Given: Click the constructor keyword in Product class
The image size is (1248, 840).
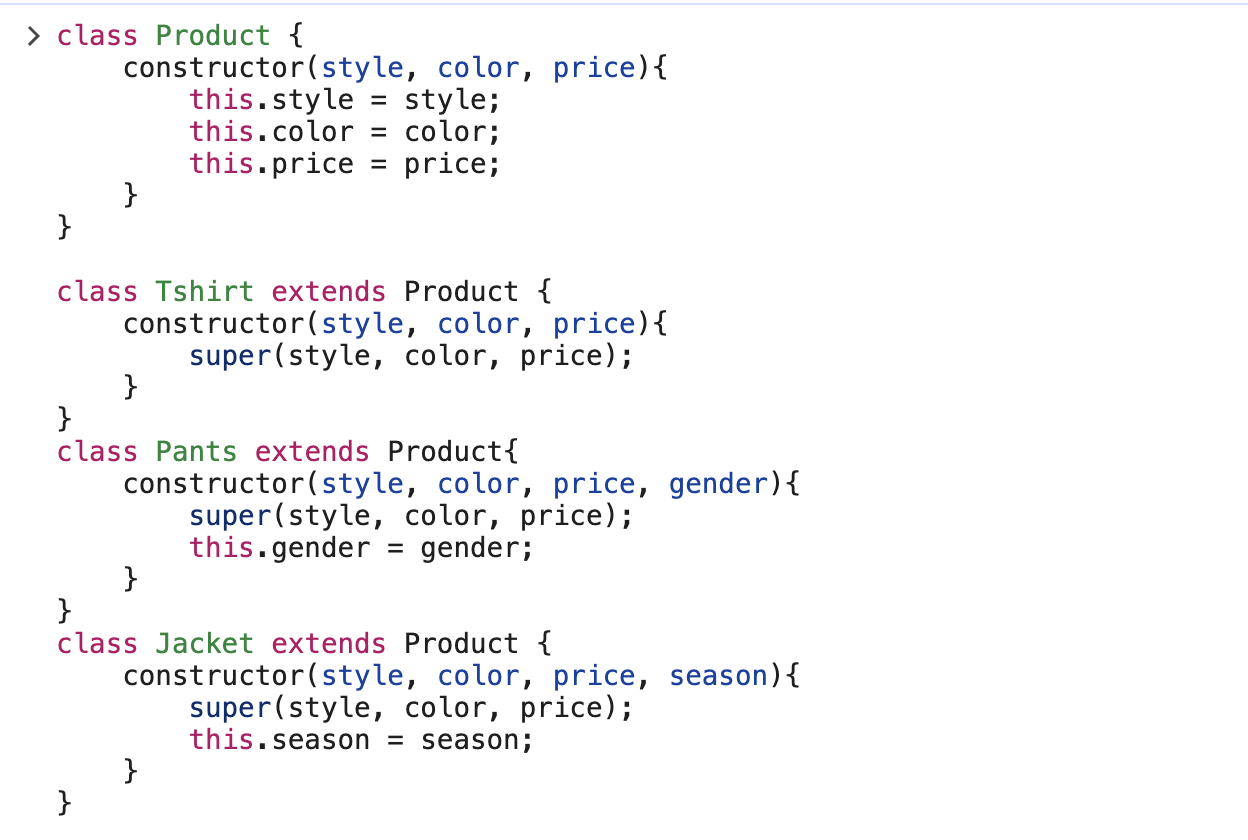Looking at the screenshot, I should 213,68.
